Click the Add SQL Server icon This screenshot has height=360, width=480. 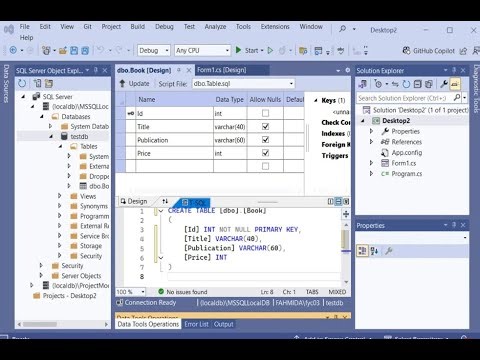(x=38, y=83)
